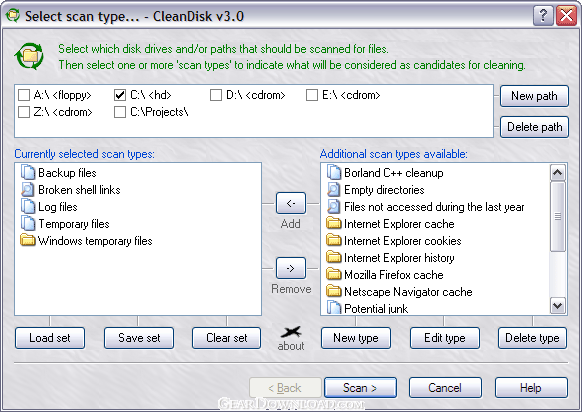This screenshot has height=412, width=582.
Task: Click the Netscape Navigator cache folder icon
Action: [334, 291]
